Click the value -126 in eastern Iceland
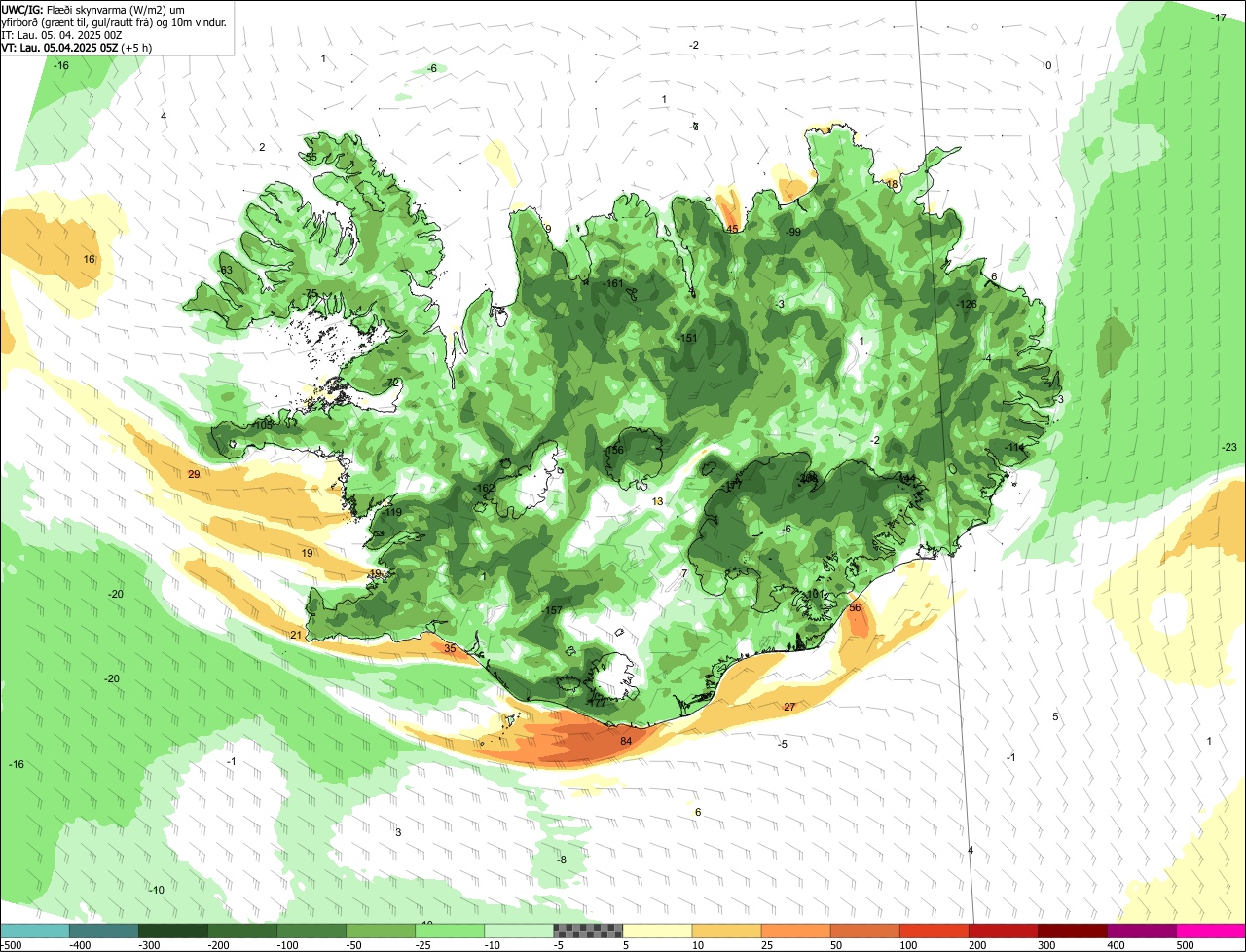This screenshot has height=952, width=1246. pyautogui.click(x=967, y=305)
